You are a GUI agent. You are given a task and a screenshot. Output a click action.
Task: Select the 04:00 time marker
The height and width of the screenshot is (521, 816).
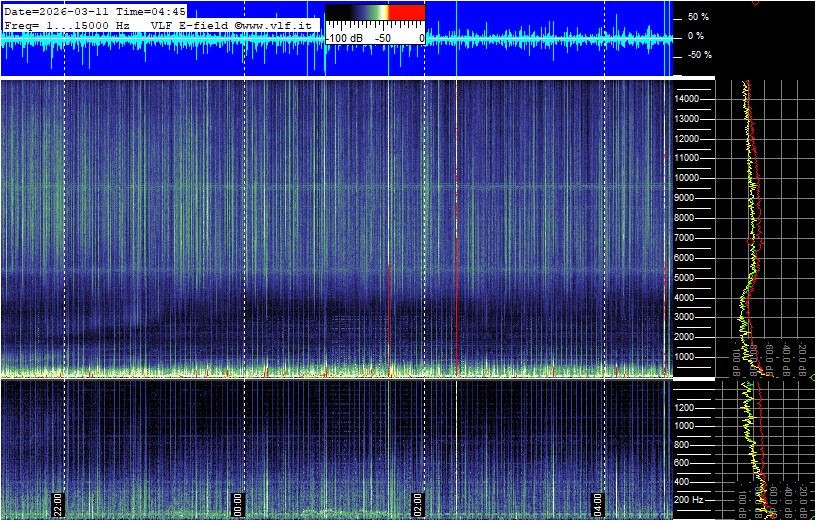point(597,502)
